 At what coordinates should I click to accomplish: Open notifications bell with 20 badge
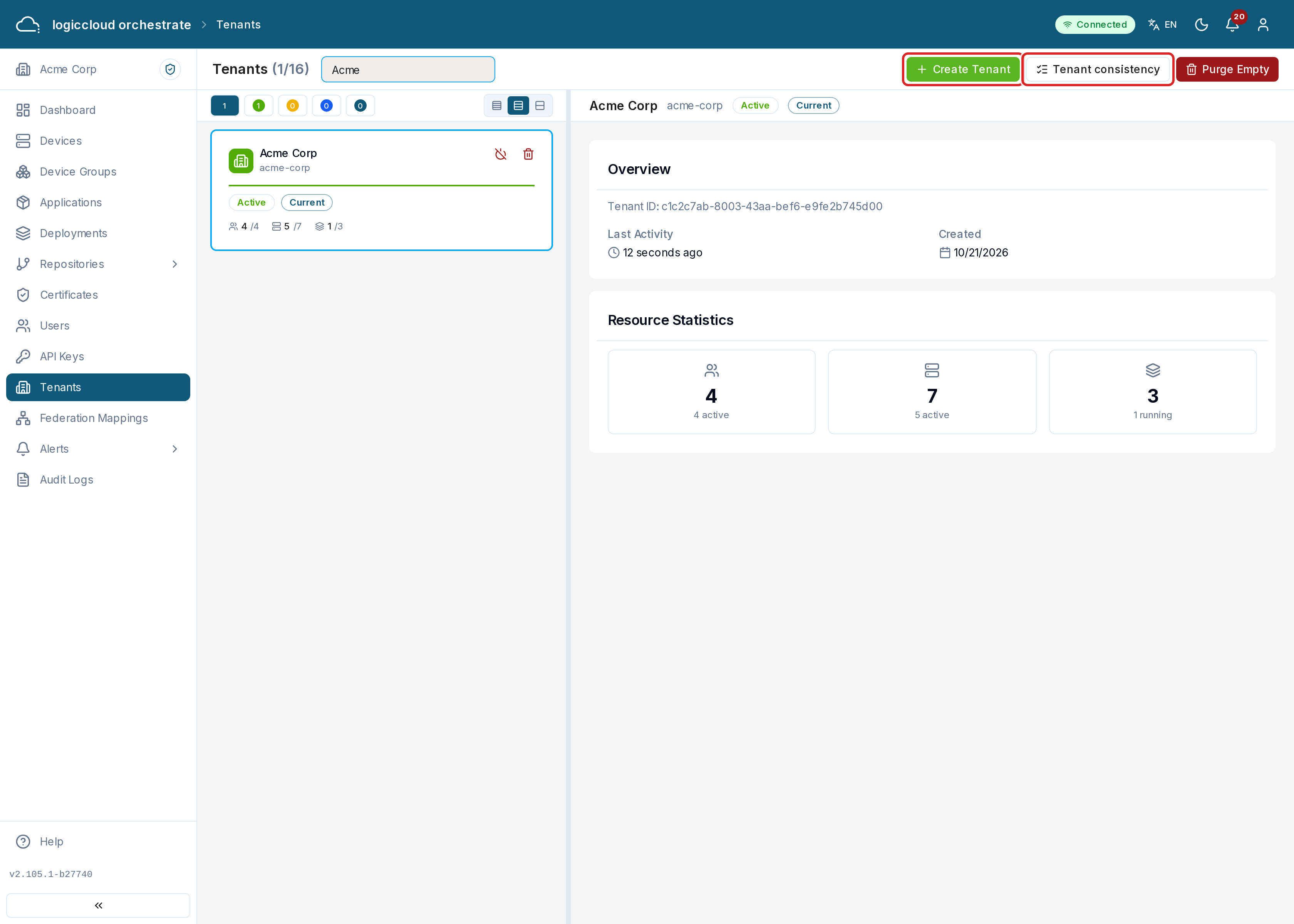click(1232, 25)
